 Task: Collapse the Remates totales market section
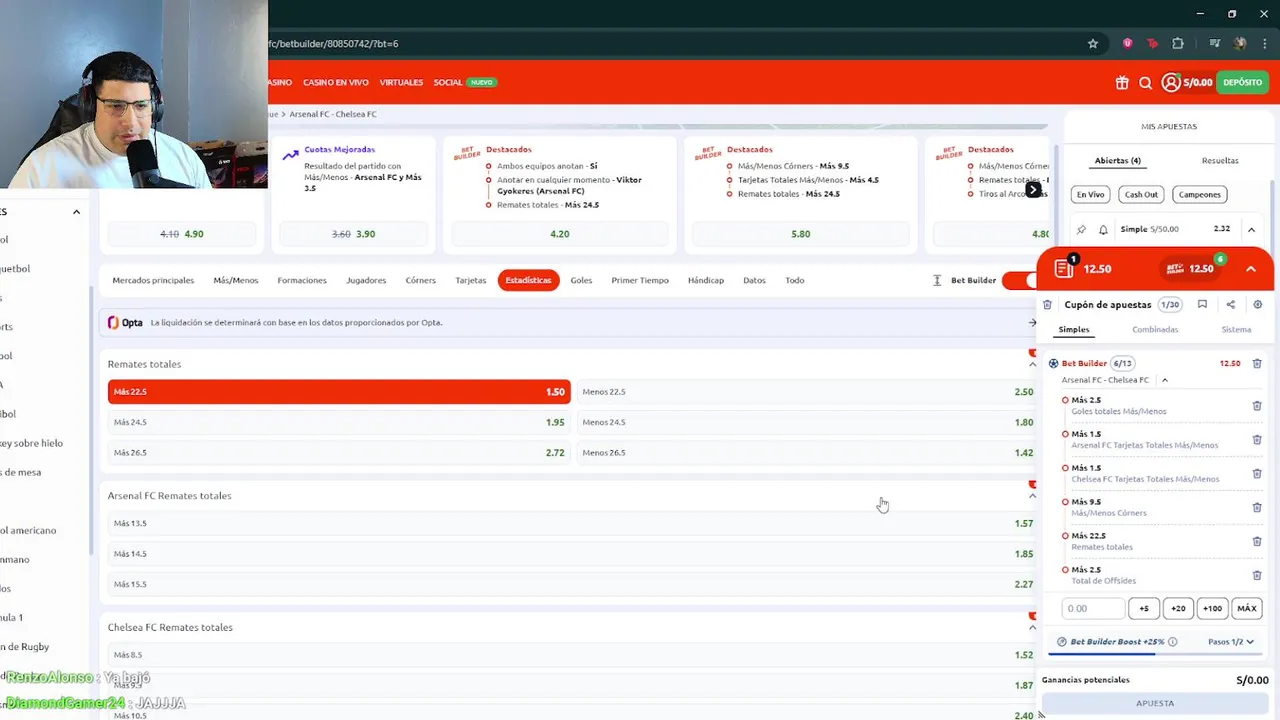[1032, 364]
